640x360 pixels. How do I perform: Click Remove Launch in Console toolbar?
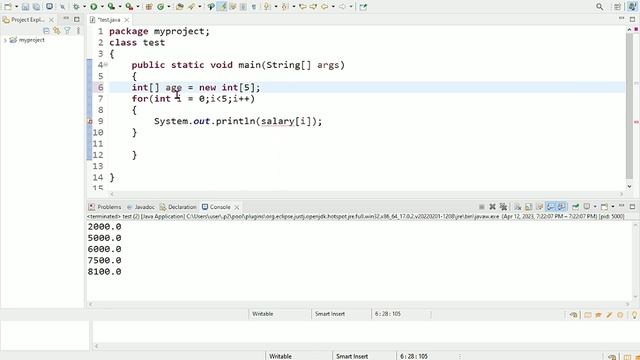pyautogui.click(x=492, y=207)
